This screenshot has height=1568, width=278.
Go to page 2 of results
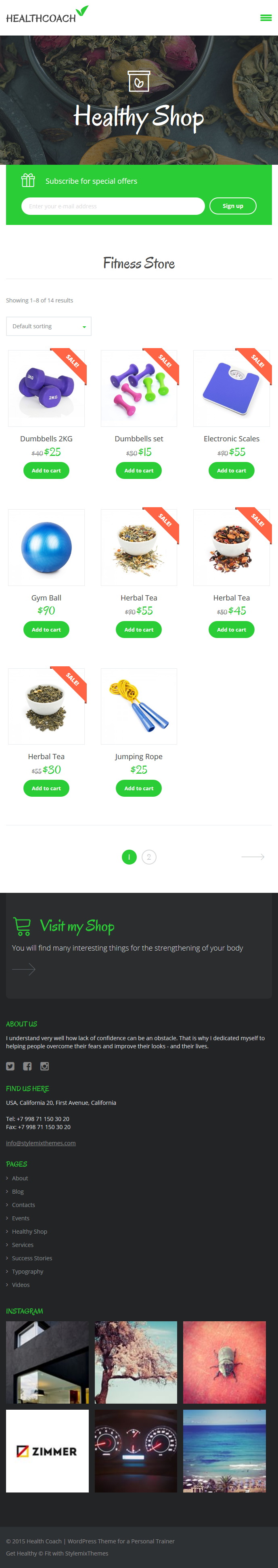coord(149,856)
